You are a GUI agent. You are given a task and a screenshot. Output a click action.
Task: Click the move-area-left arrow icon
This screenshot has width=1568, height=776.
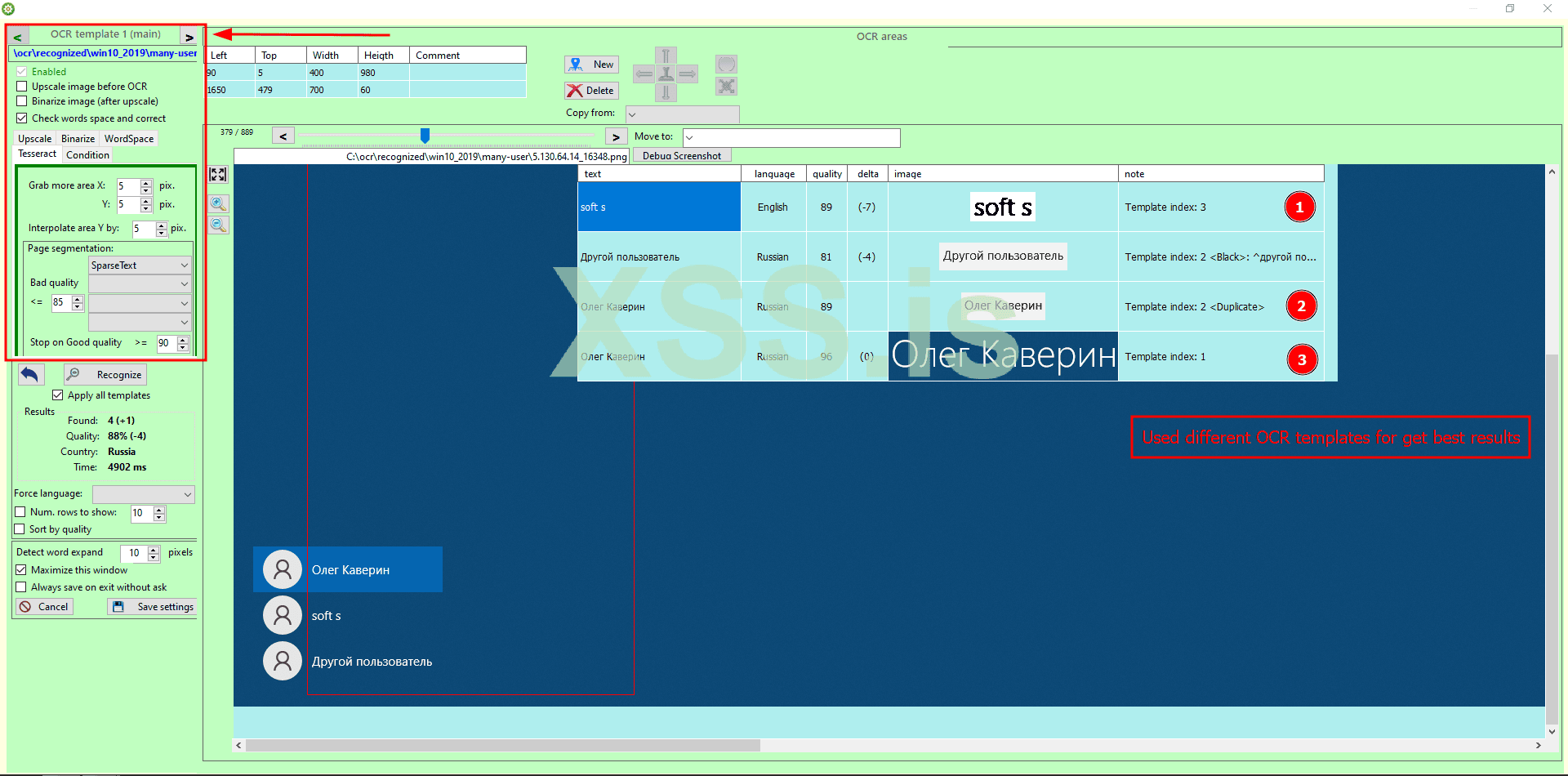(x=644, y=74)
